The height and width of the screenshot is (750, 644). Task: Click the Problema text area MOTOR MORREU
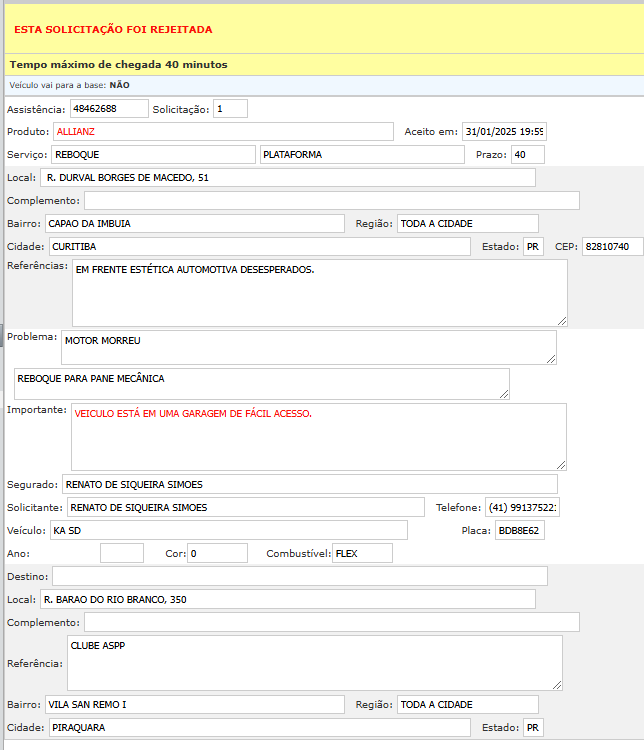pyautogui.click(x=308, y=347)
